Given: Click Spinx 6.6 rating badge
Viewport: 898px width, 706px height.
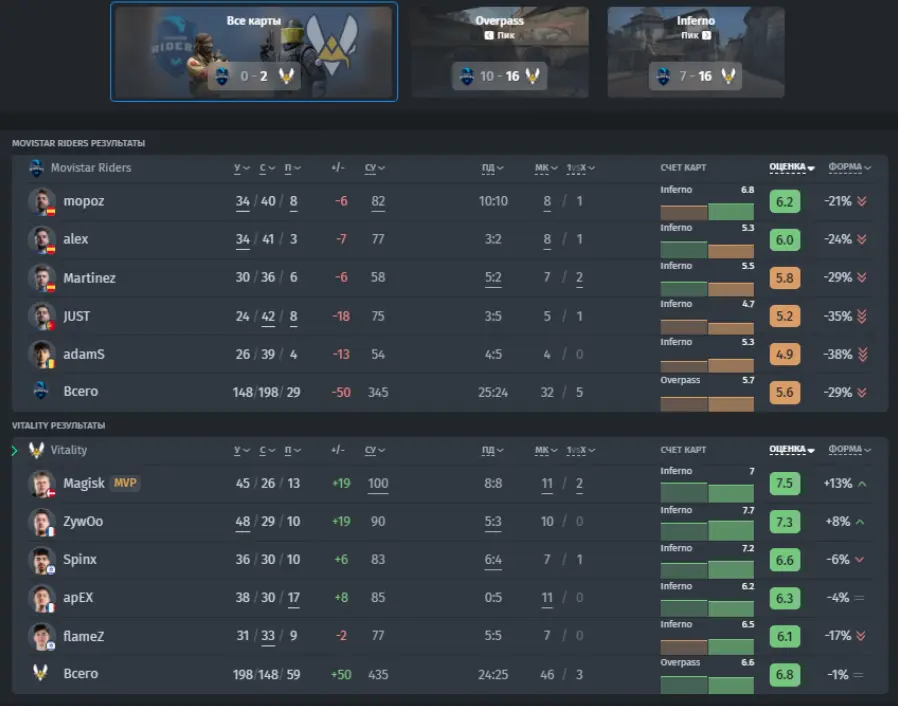Looking at the screenshot, I should [785, 560].
